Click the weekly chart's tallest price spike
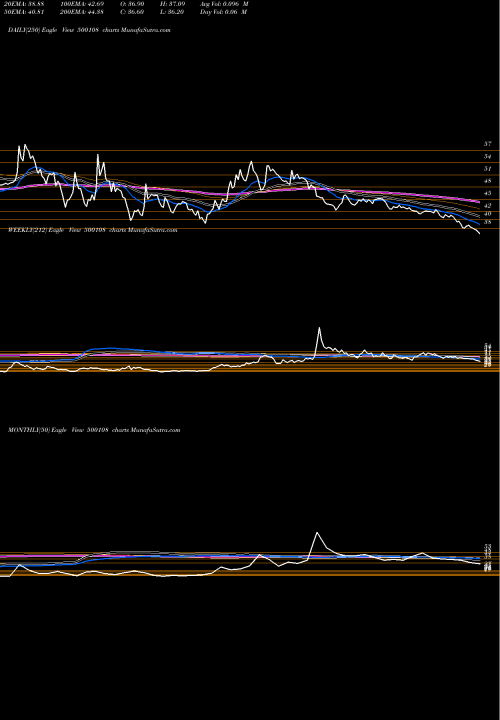The height and width of the screenshot is (720, 500). tap(319, 328)
